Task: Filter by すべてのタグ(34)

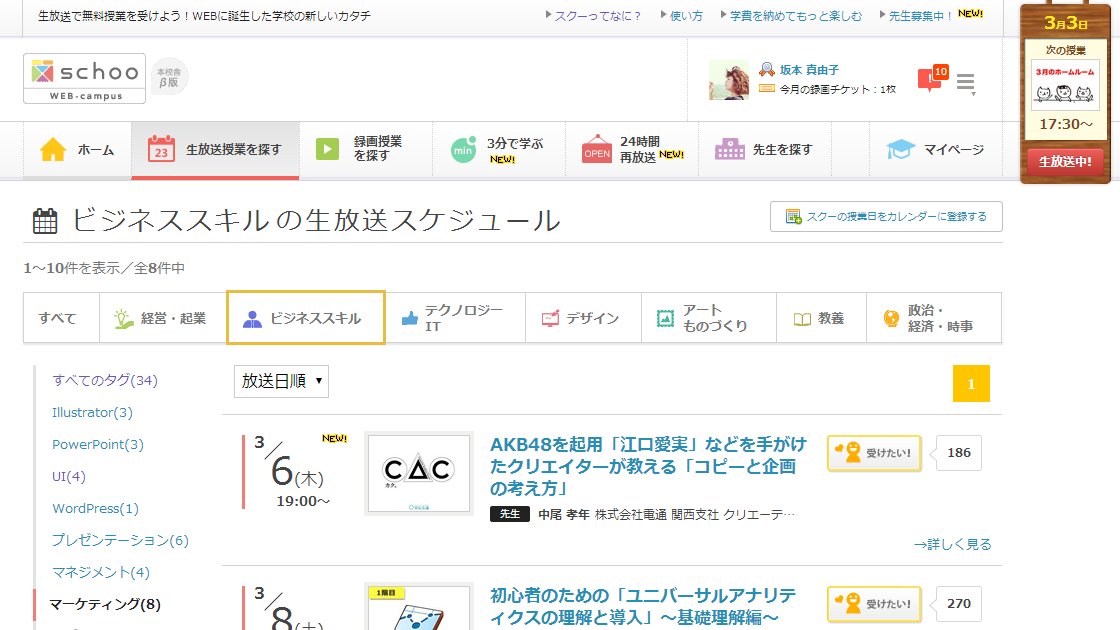Action: [x=104, y=381]
